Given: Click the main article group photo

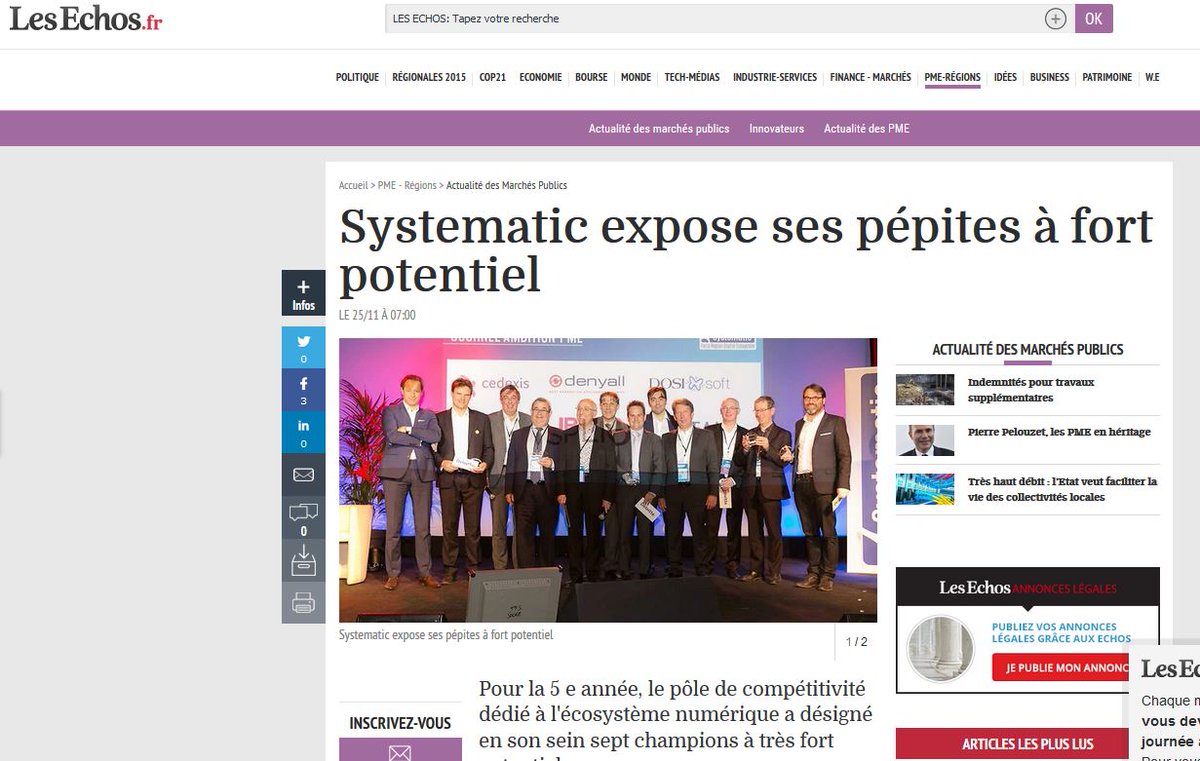Looking at the screenshot, I should tap(608, 480).
